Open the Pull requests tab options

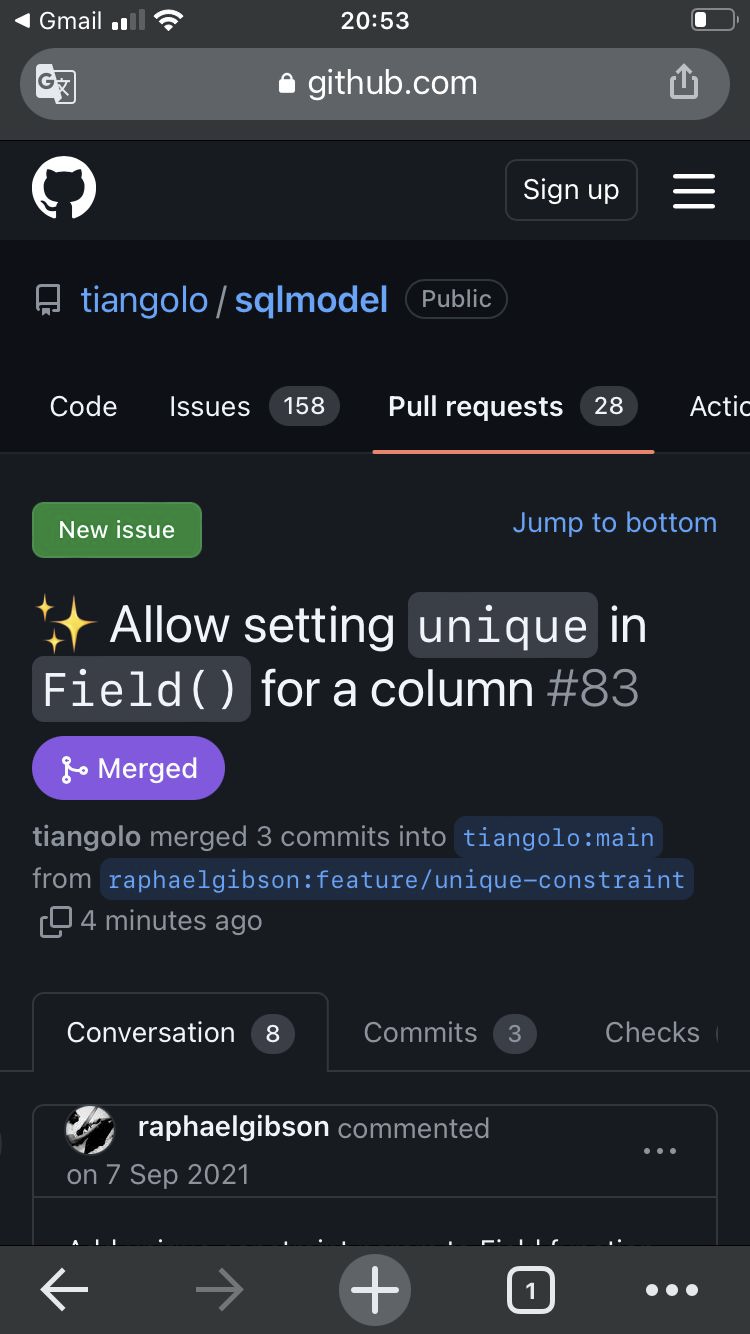point(475,406)
